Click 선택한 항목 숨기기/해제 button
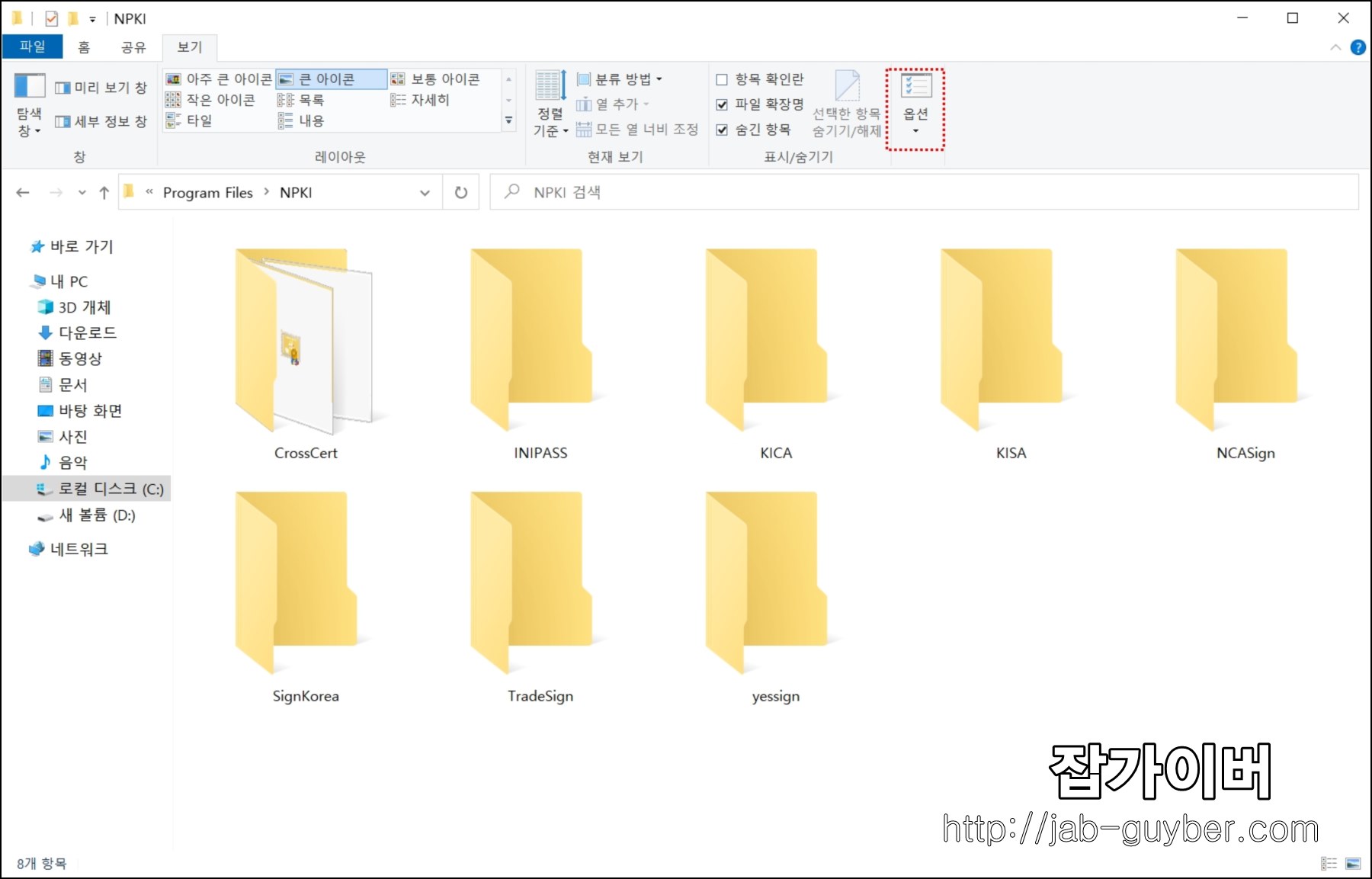The width and height of the screenshot is (1372, 879). pyautogui.click(x=847, y=104)
